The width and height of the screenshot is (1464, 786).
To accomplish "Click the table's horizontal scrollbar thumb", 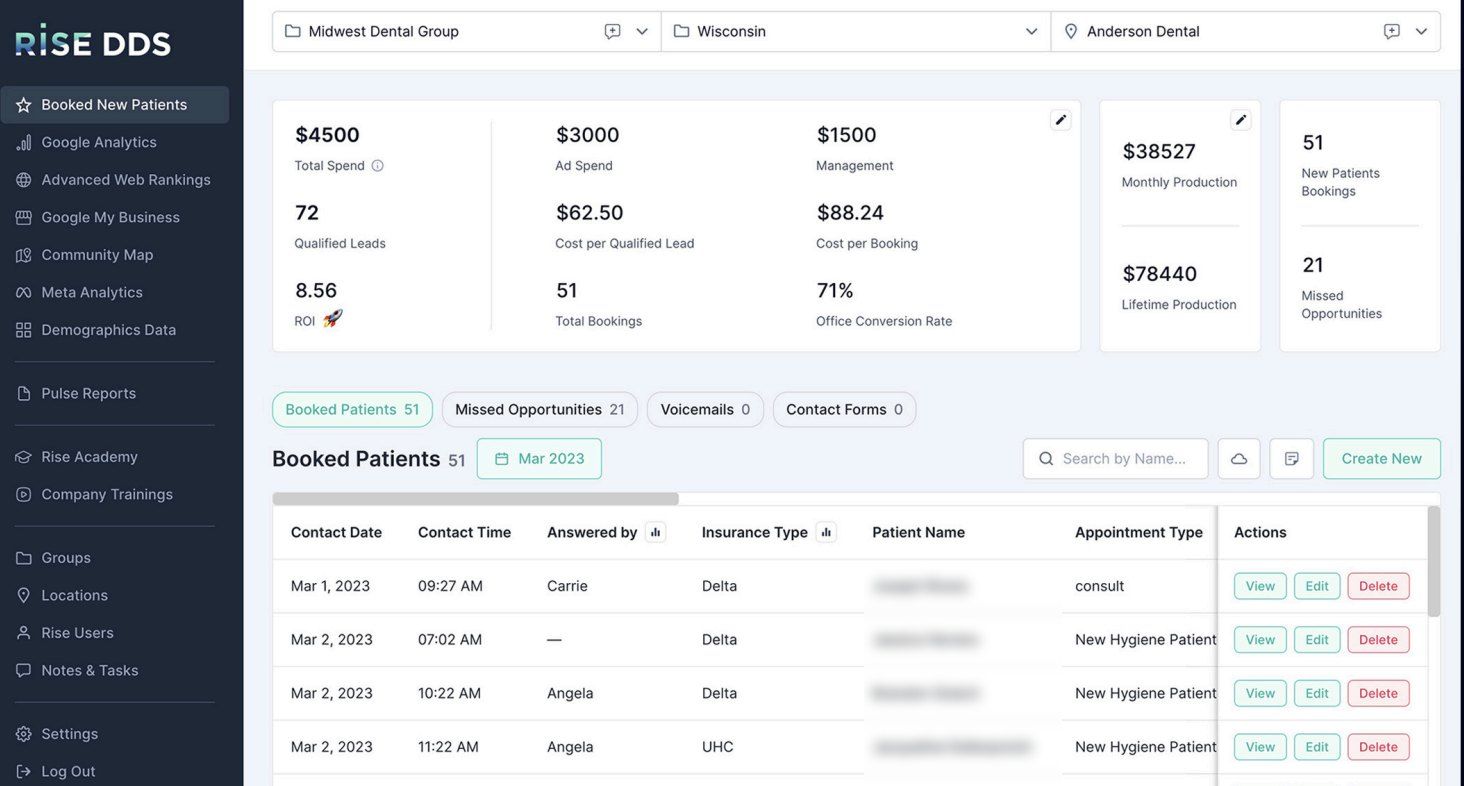I will click(x=475, y=499).
